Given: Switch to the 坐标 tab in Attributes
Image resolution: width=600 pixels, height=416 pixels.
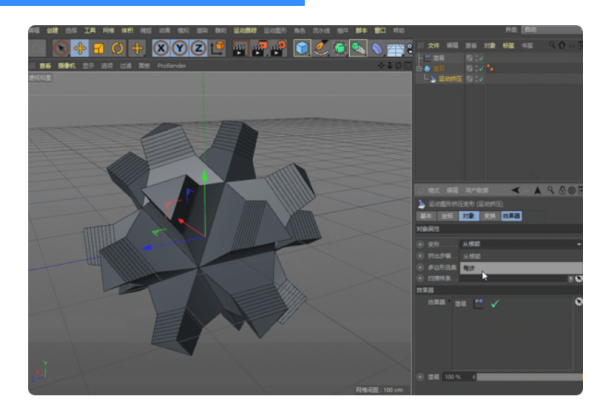Looking at the screenshot, I should click(x=447, y=215).
